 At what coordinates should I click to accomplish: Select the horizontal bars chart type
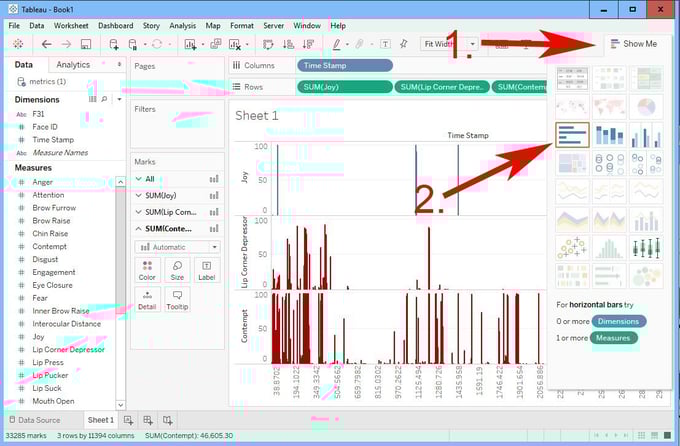coord(573,135)
